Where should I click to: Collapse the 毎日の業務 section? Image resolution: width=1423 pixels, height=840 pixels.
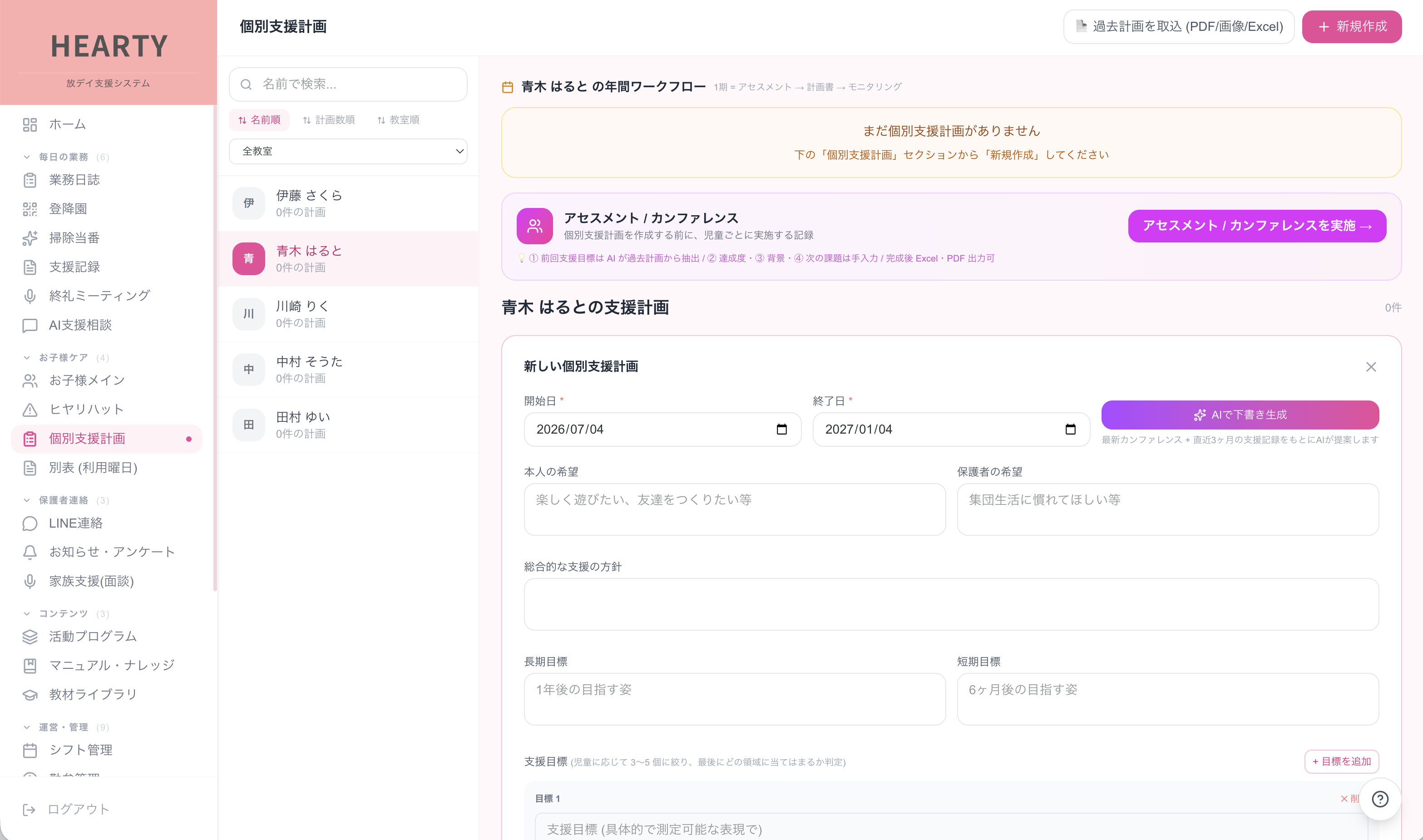(66, 157)
